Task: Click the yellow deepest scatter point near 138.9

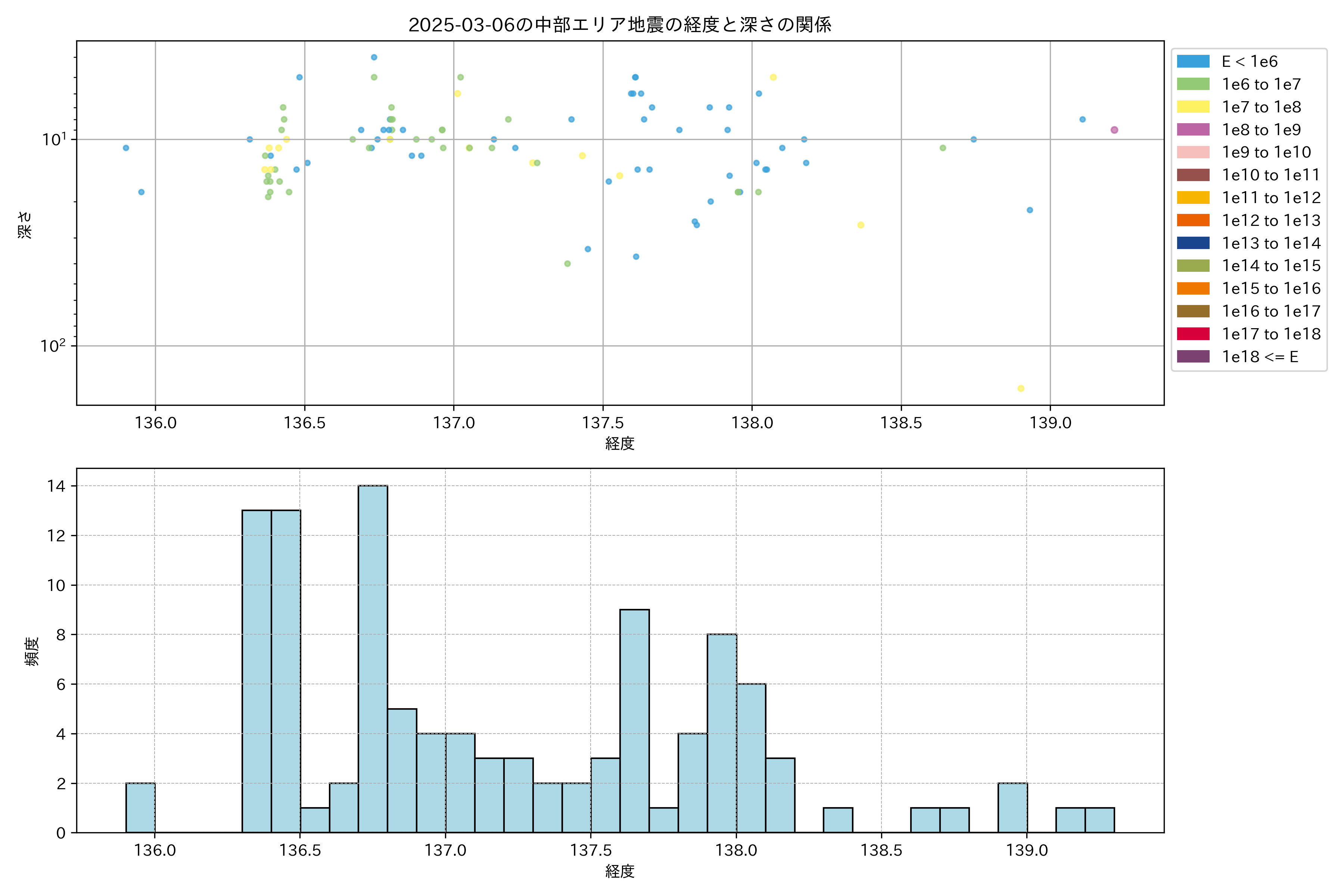Action: 1021,389
